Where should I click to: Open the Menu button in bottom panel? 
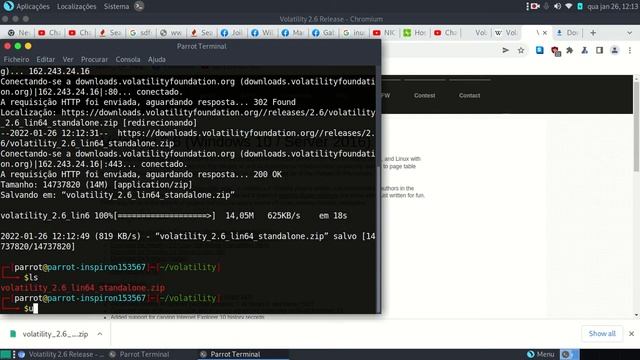540,354
